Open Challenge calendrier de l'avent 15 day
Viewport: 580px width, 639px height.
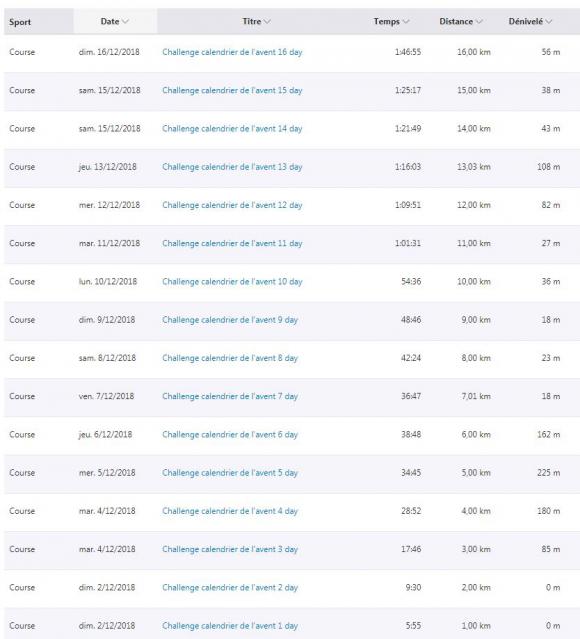point(232,90)
